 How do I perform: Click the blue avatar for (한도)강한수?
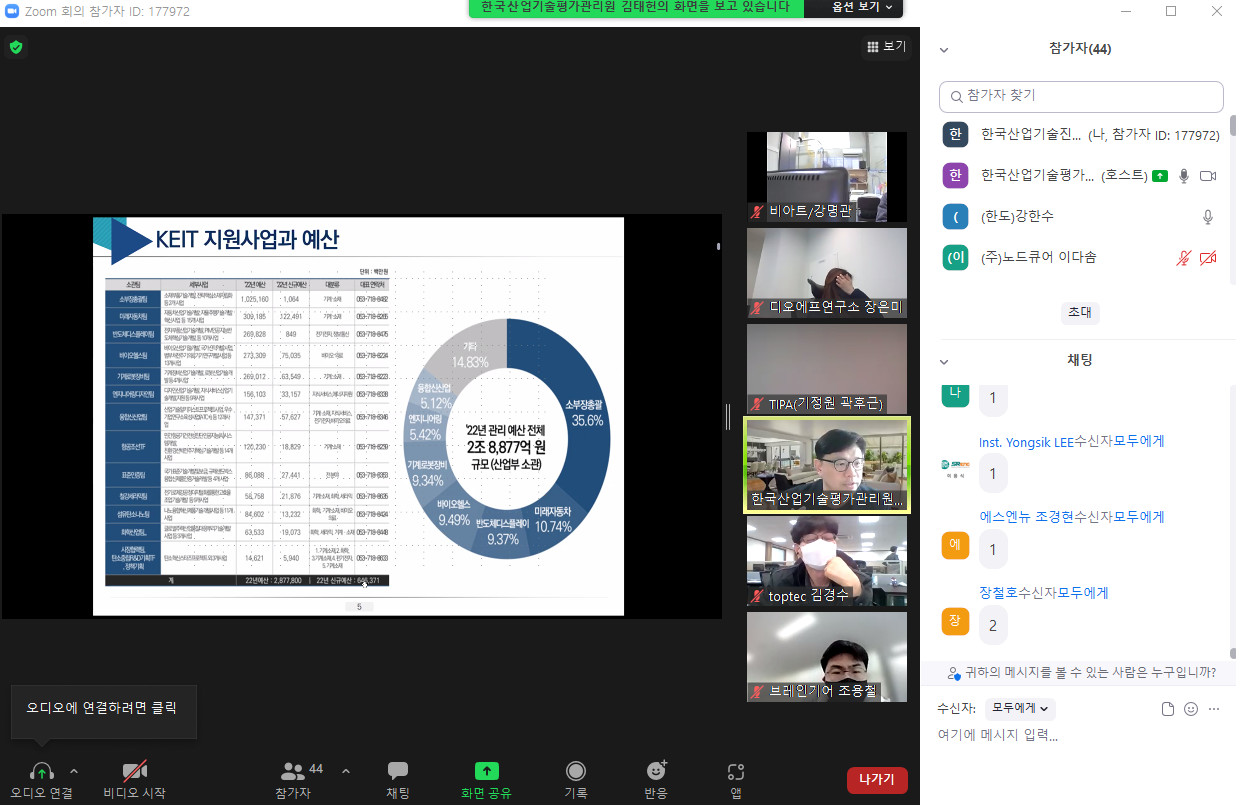956,216
